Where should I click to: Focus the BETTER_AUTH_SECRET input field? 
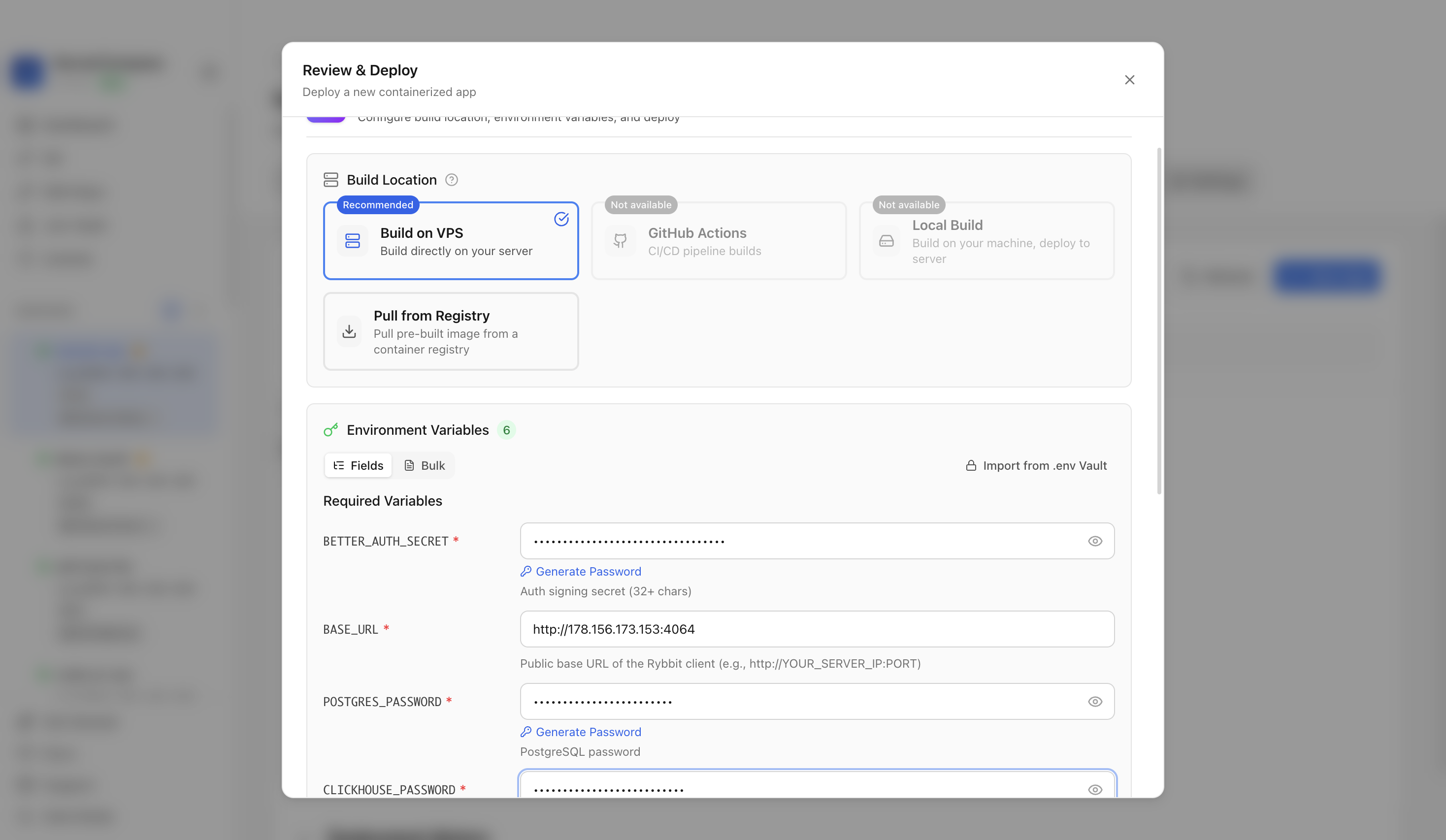[x=817, y=541]
